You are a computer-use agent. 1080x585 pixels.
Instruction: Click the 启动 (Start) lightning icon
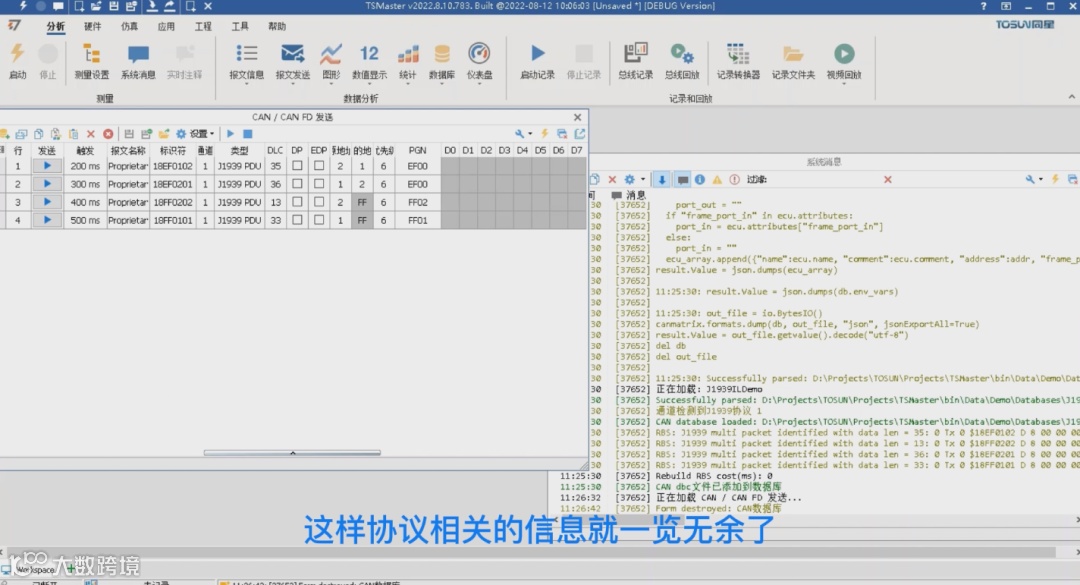click(17, 61)
